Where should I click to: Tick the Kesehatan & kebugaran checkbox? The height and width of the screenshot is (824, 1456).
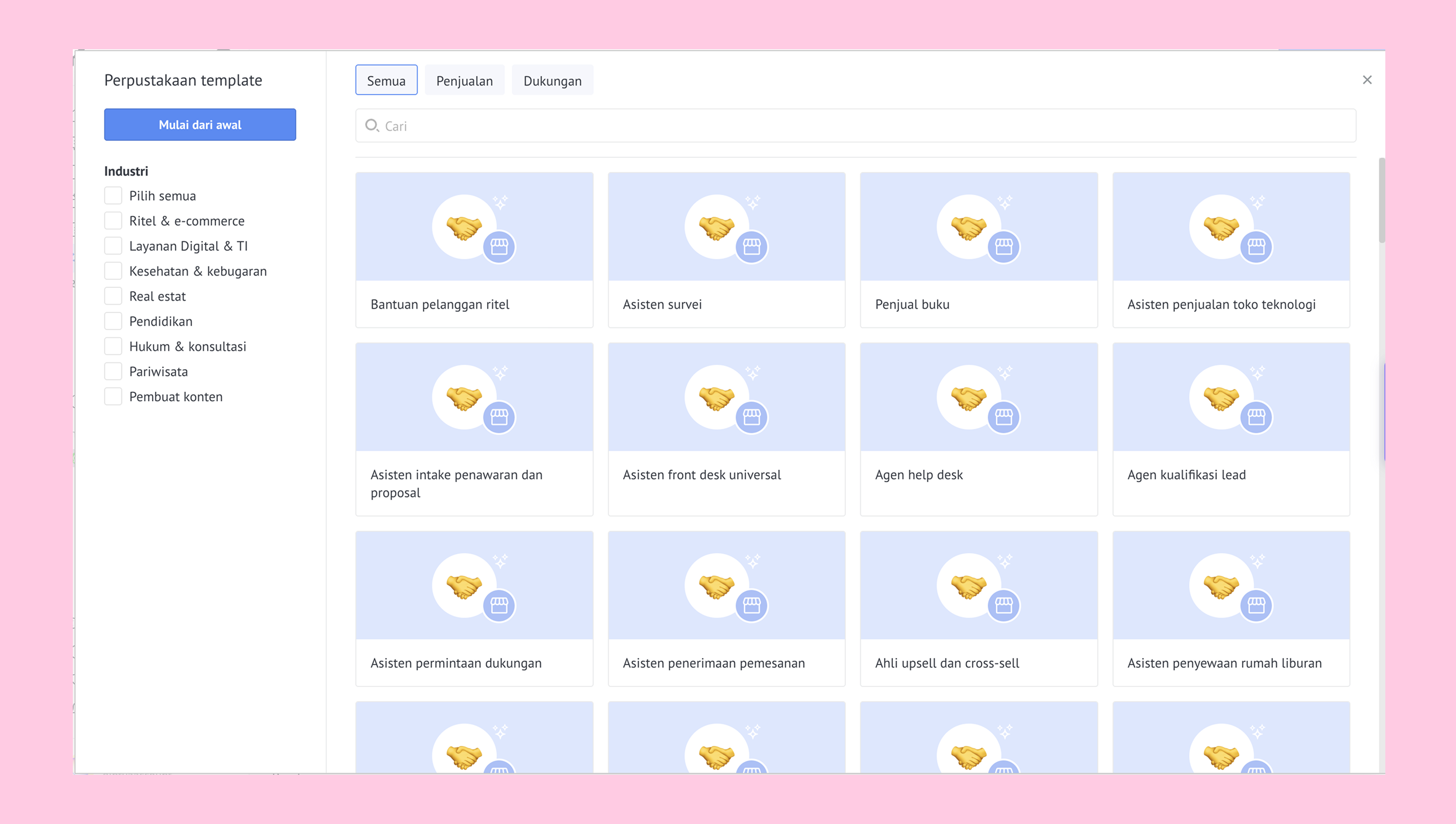[113, 271]
